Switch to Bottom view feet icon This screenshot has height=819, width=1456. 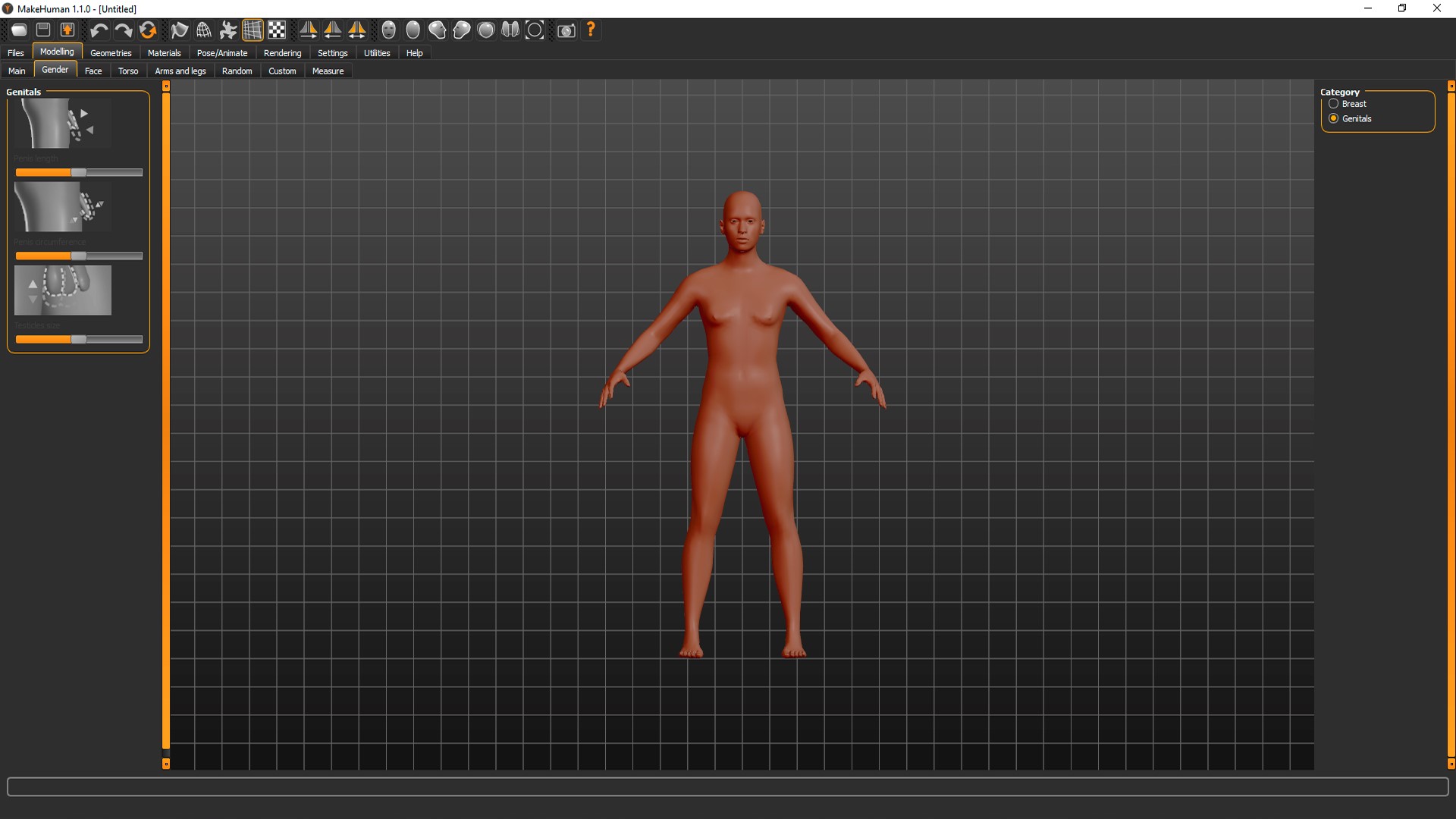pos(510,30)
